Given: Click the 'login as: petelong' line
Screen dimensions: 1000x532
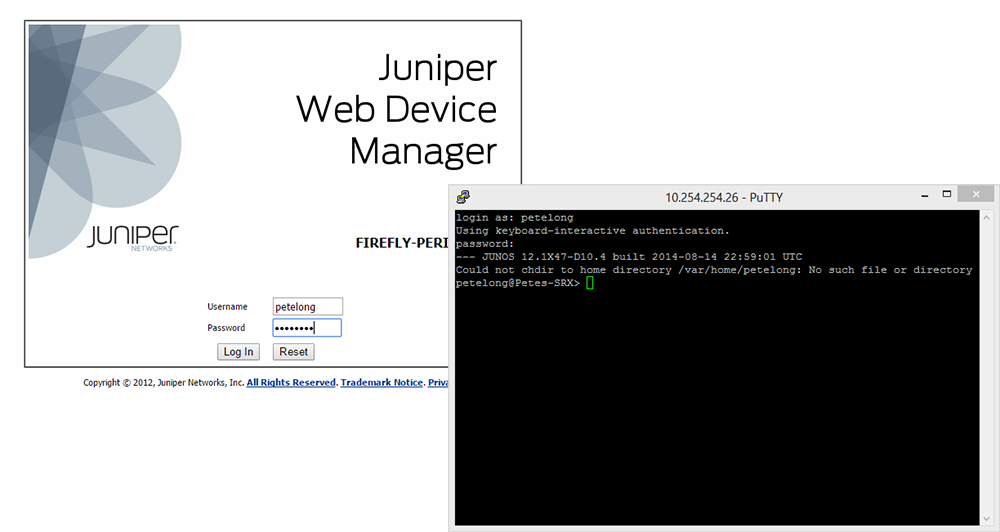Looking at the screenshot, I should (515, 218).
